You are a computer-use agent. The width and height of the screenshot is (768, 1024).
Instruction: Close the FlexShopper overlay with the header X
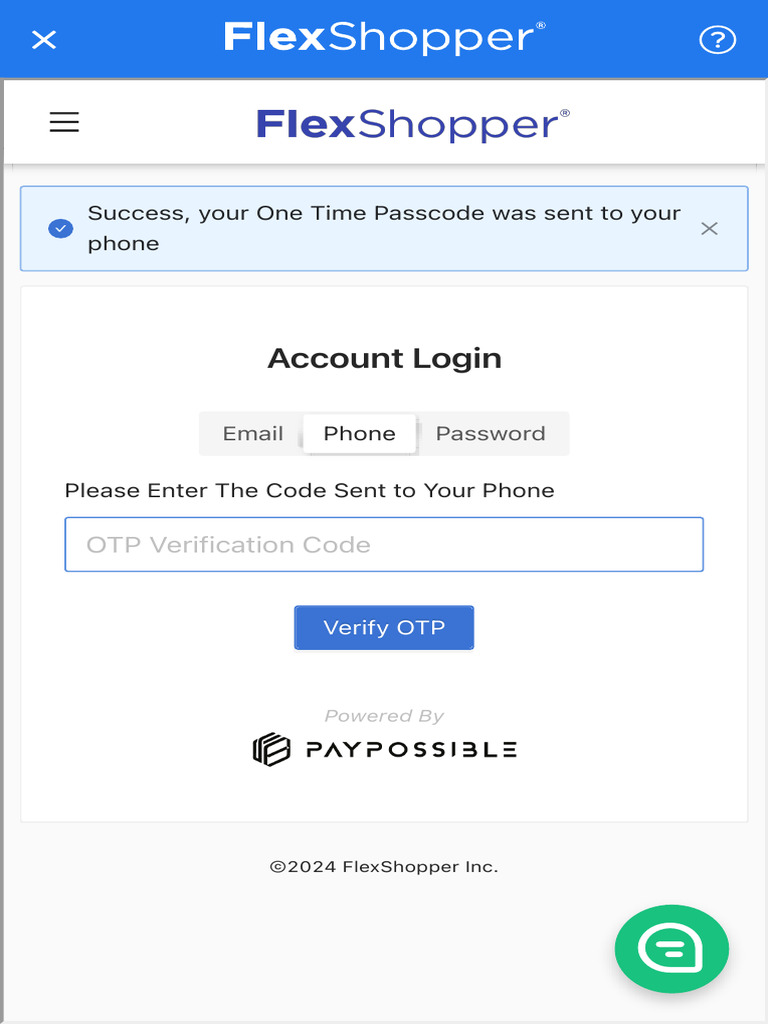pyautogui.click(x=44, y=40)
